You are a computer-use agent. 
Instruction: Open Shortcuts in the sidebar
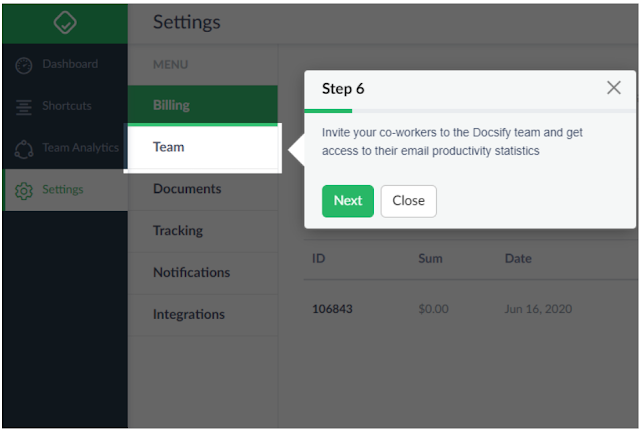pyautogui.click(x=66, y=106)
